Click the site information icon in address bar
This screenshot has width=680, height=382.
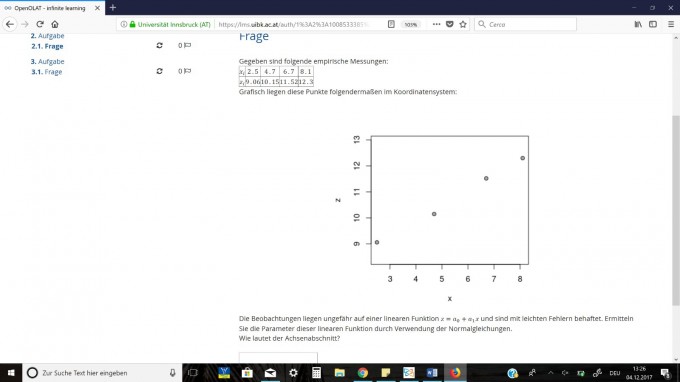point(124,24)
